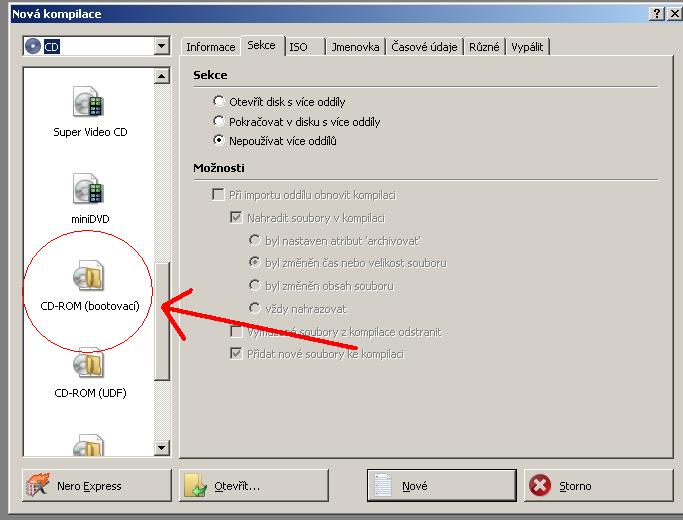Click the Otevřít... button
Image resolution: width=683 pixels, height=520 pixels.
coord(254,485)
